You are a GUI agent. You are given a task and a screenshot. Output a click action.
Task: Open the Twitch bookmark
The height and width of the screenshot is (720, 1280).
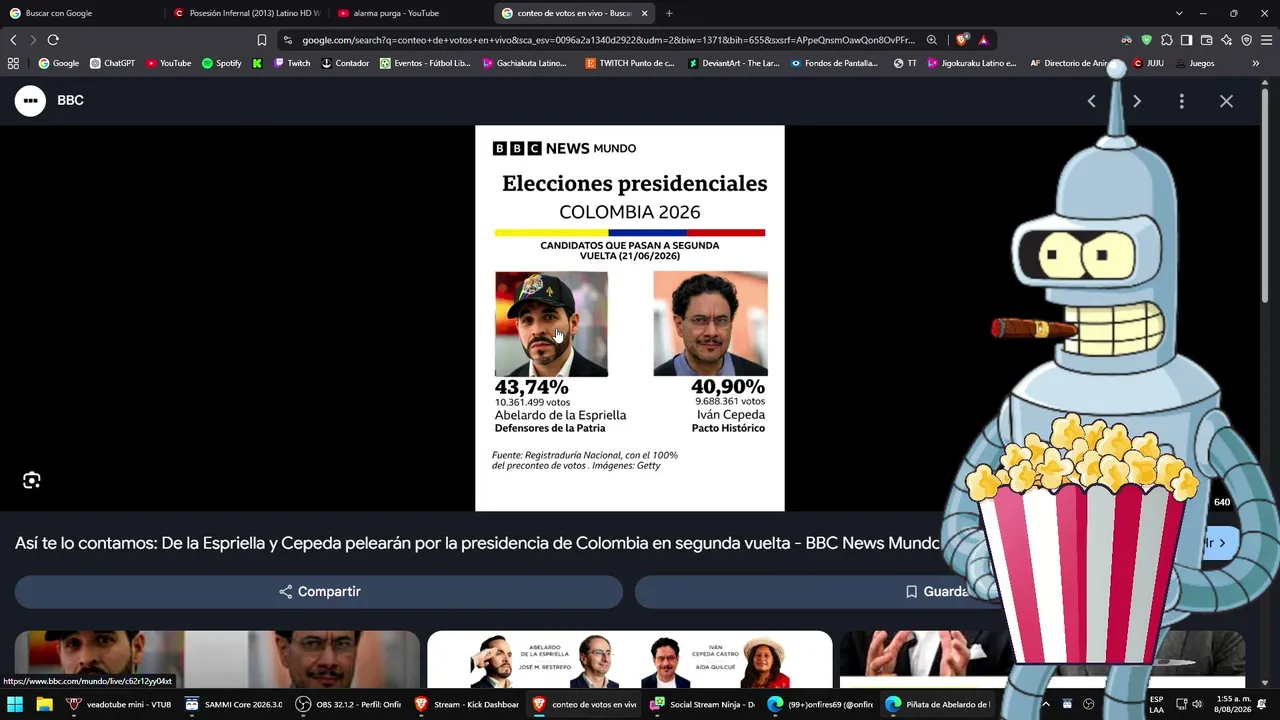tap(292, 63)
